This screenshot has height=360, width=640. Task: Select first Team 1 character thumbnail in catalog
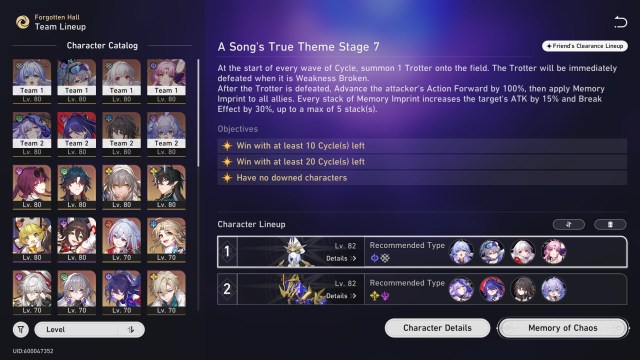point(32,81)
